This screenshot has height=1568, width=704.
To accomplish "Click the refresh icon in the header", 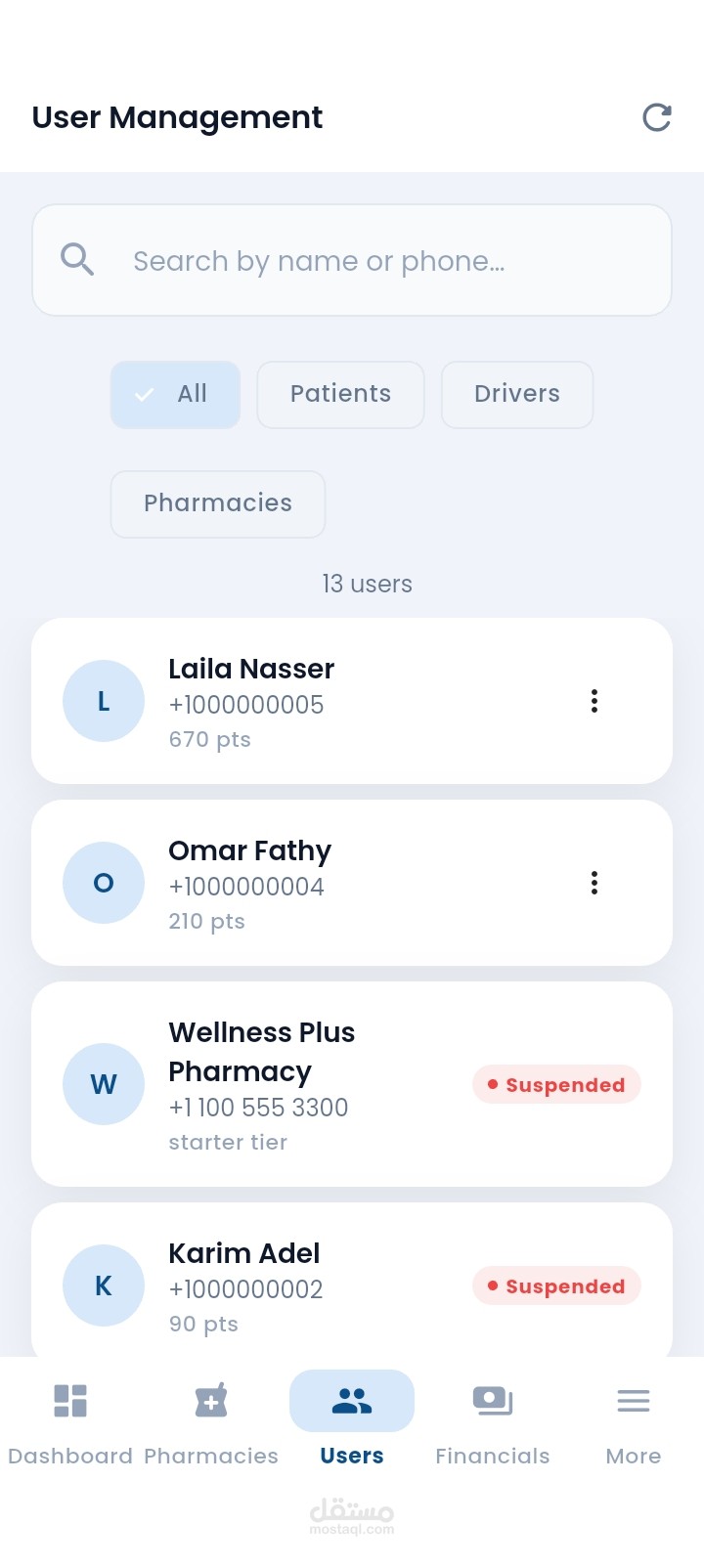I will (657, 117).
